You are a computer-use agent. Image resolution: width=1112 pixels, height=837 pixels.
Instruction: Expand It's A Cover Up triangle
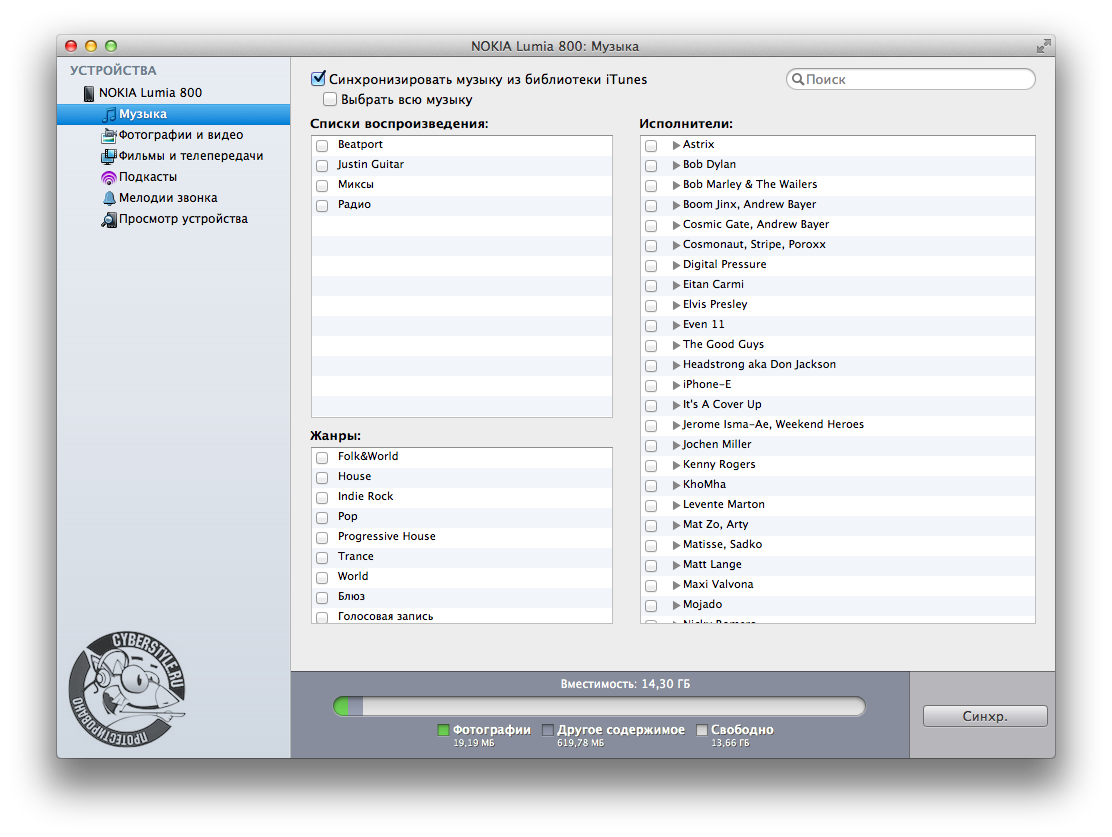[676, 405]
